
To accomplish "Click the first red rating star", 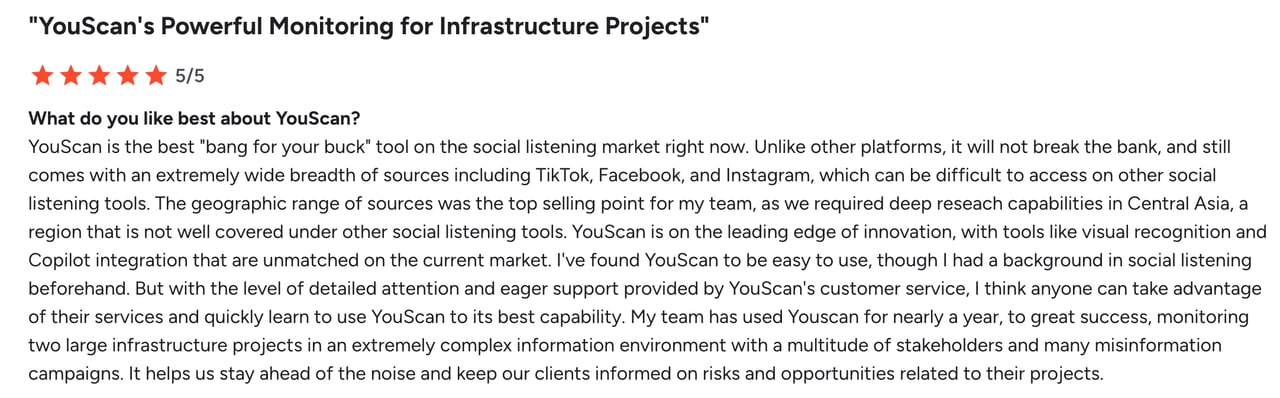I will (41, 75).
